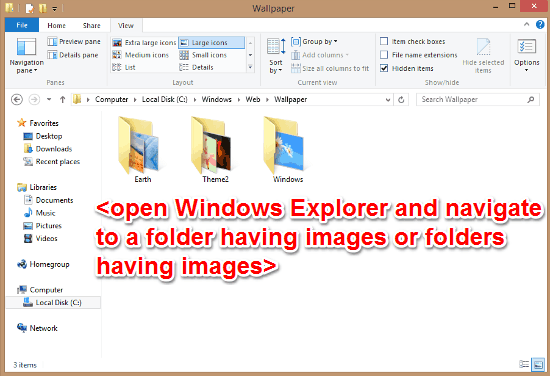Open the File tab

[x=22, y=25]
